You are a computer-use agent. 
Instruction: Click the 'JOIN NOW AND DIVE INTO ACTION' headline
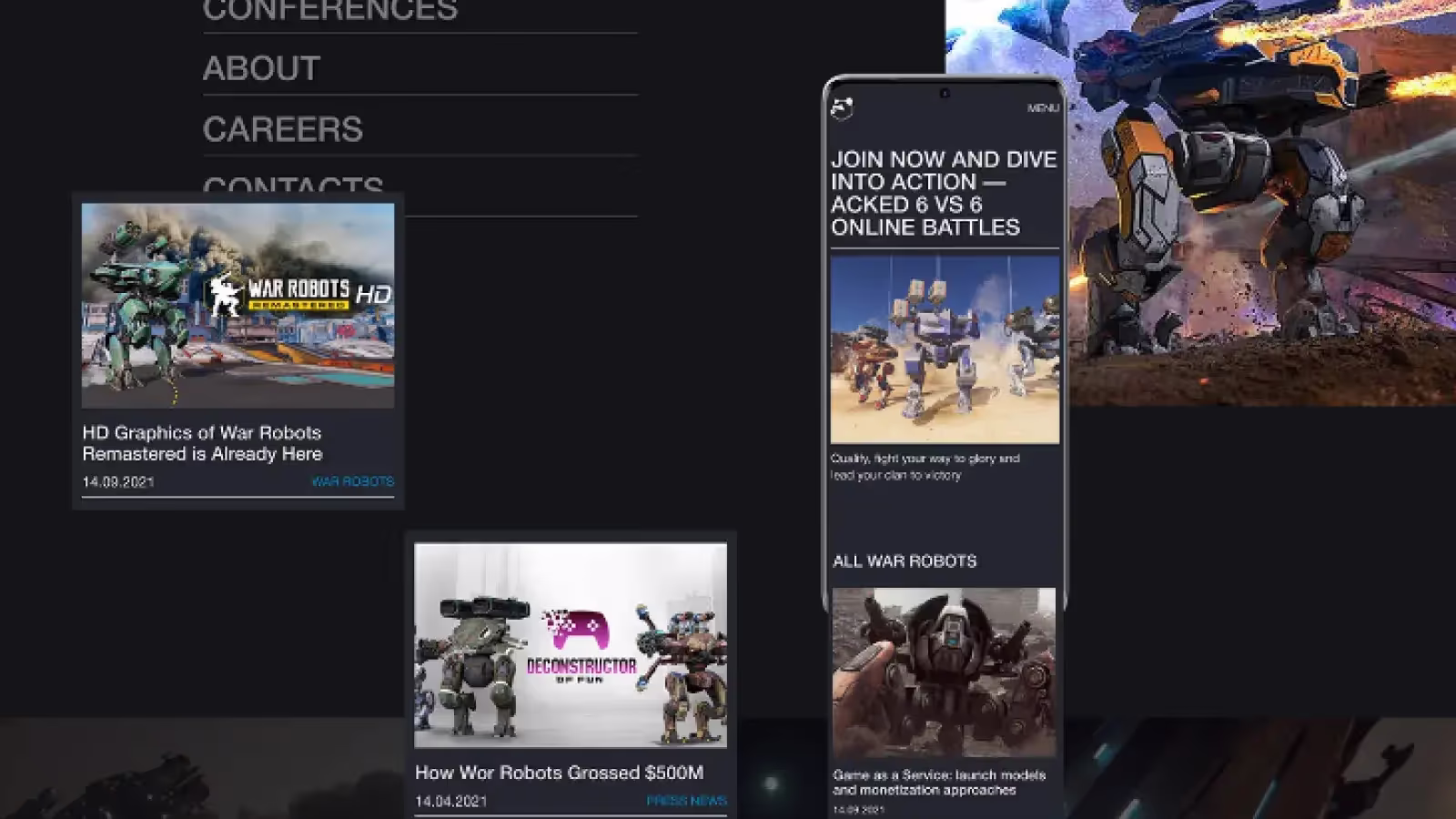[943, 193]
